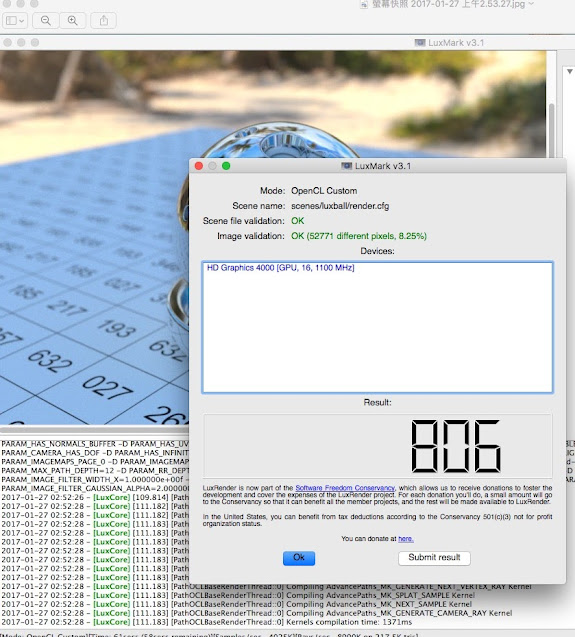
Task: Click the PARAM_HAS_NORMALS_BUFFER log line
Action: point(95,444)
